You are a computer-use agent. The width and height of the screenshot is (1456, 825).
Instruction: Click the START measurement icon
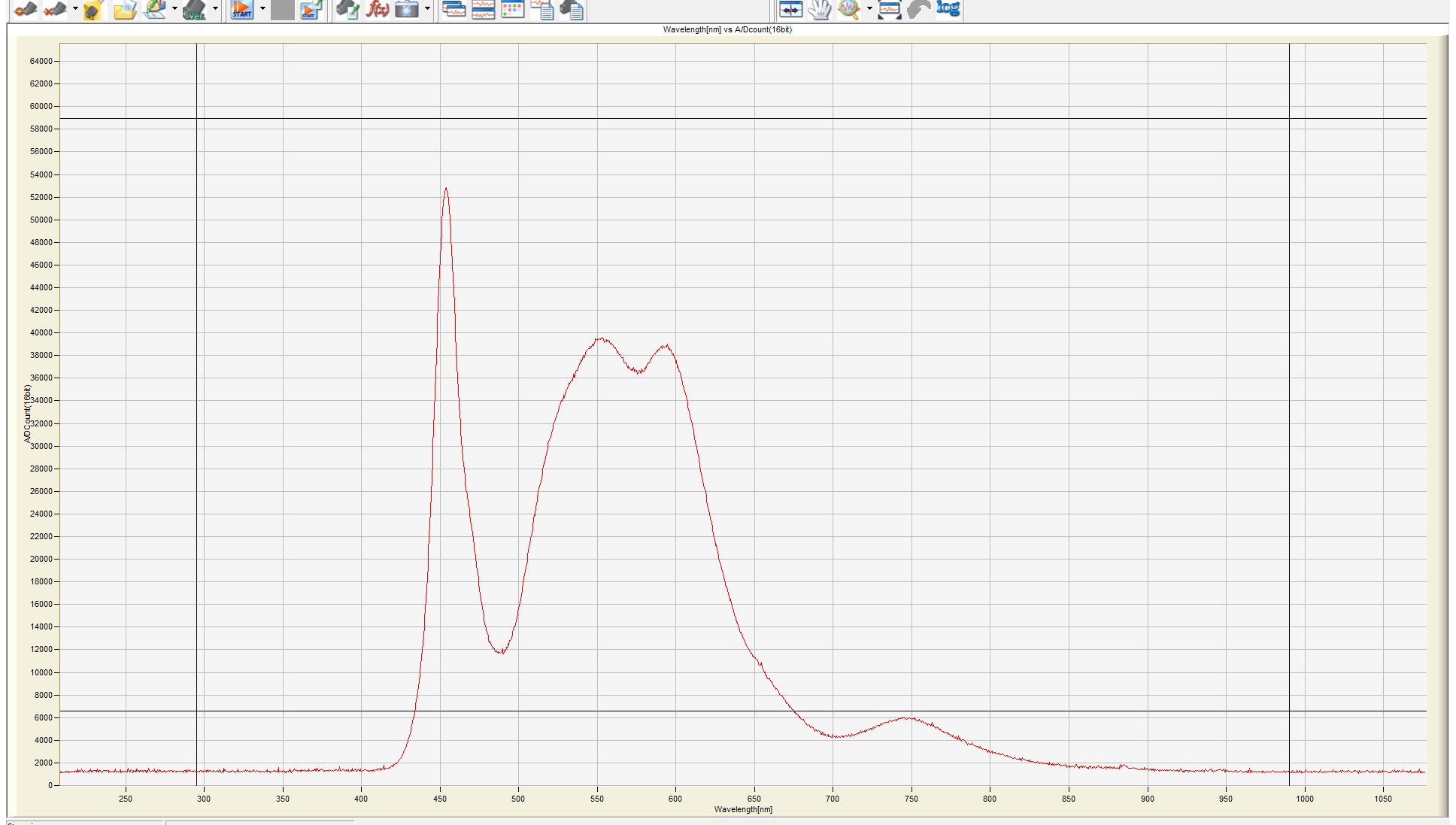click(241, 10)
